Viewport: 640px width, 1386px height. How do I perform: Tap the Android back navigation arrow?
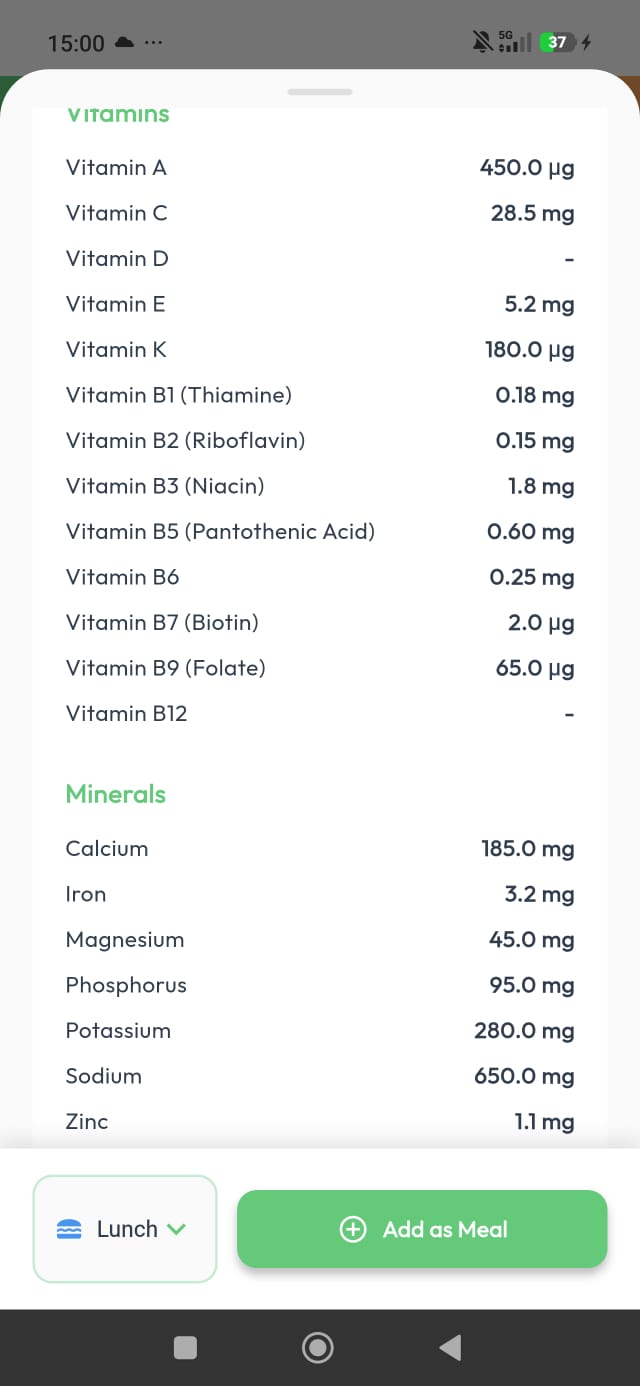(450, 1347)
